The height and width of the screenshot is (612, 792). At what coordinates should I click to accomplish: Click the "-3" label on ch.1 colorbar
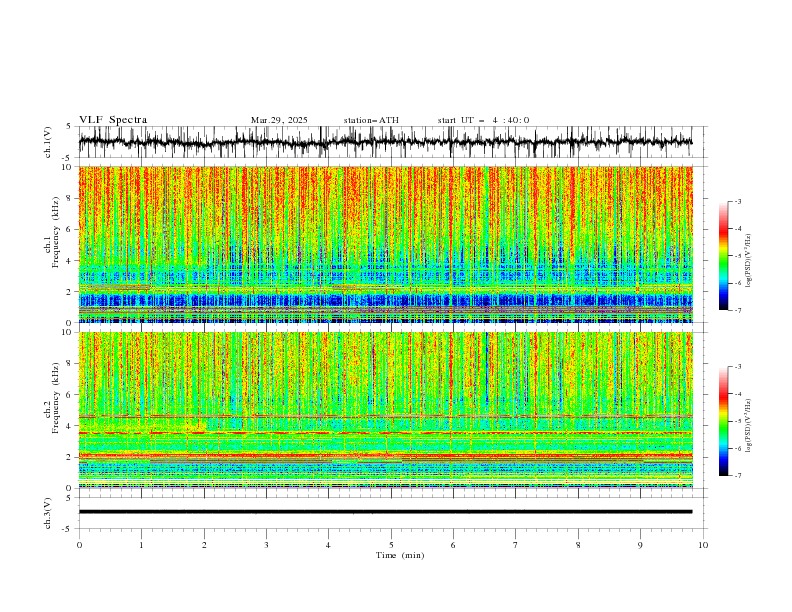coord(738,201)
